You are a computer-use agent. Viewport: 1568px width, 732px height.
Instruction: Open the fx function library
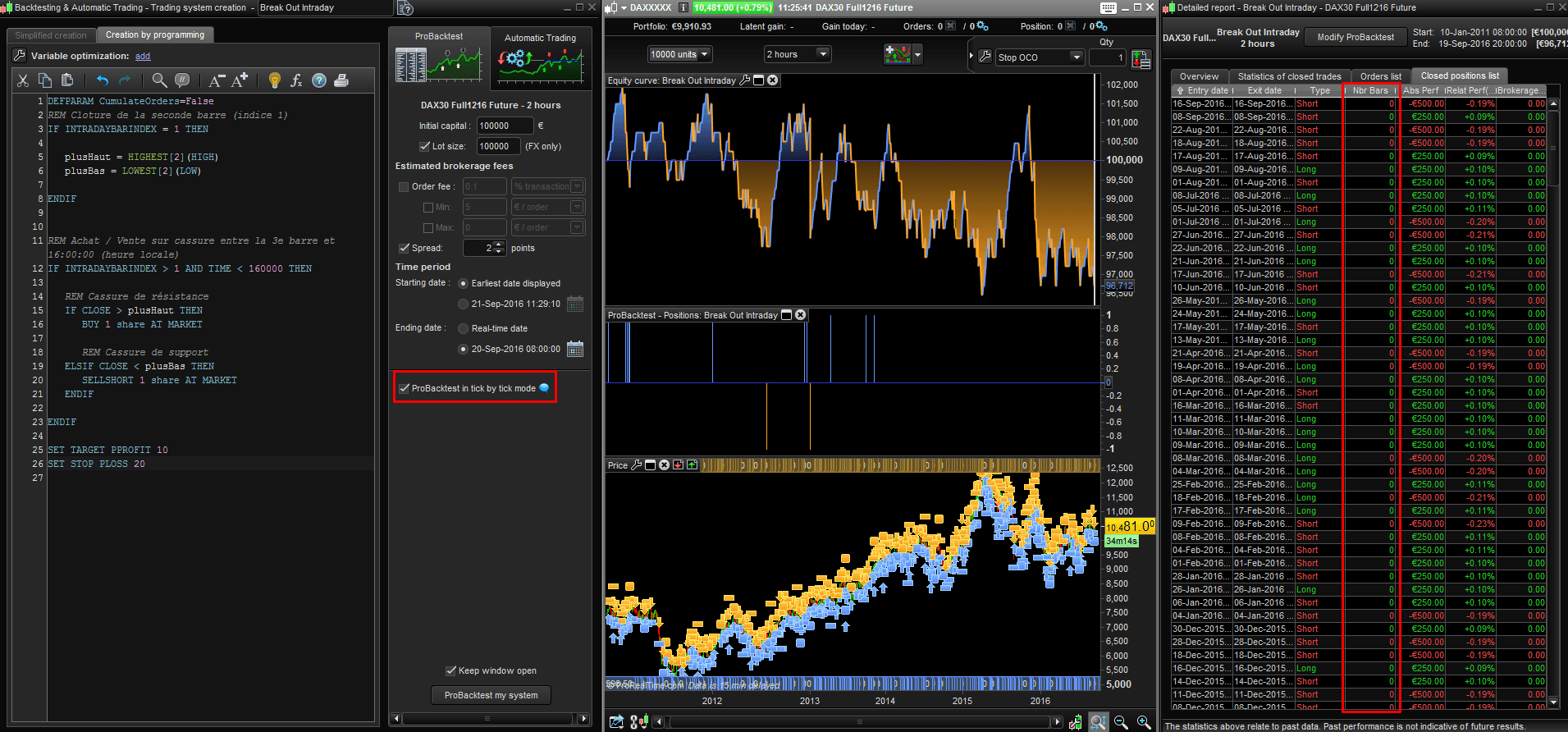296,80
